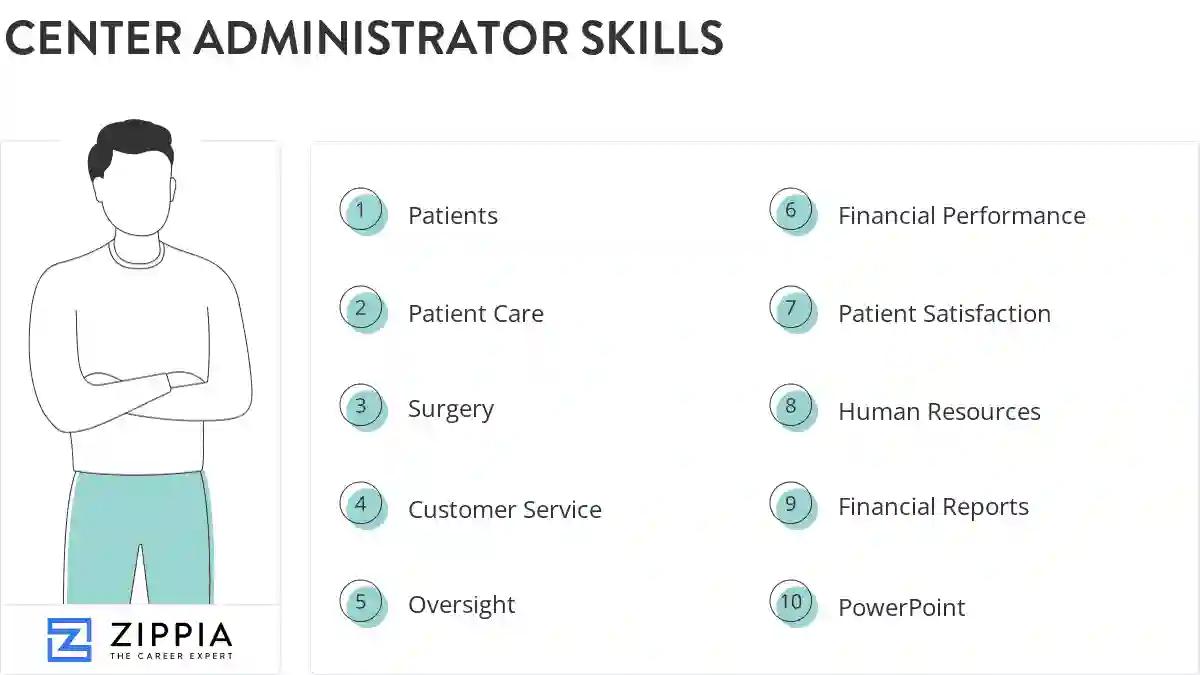This screenshot has height=675, width=1200.
Task: Select the number 3 circle icon
Action: [x=362, y=408]
